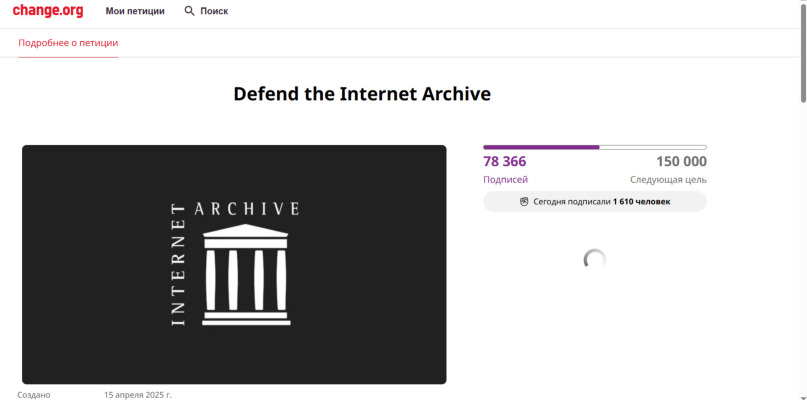The image size is (807, 400).
Task: Click the icon in the today-signed badge
Action: 524,201
